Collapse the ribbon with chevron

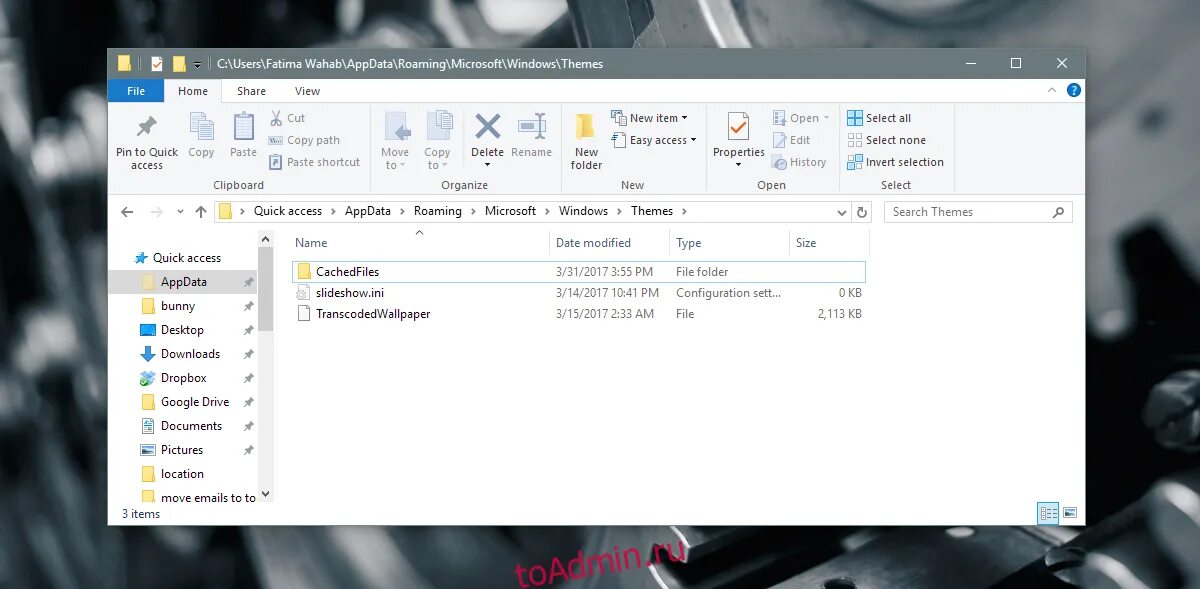[x=1050, y=90]
